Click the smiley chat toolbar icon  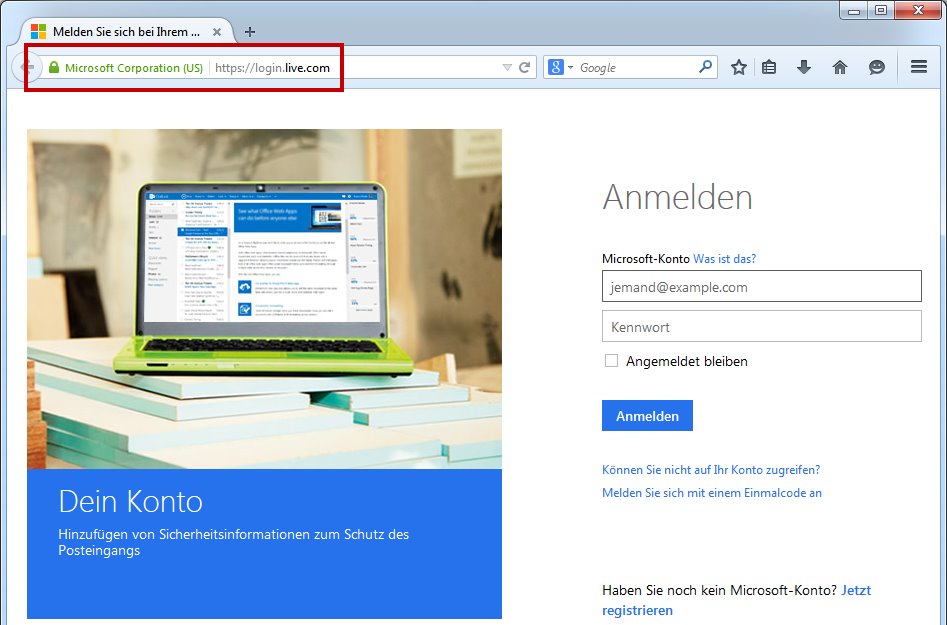point(876,68)
